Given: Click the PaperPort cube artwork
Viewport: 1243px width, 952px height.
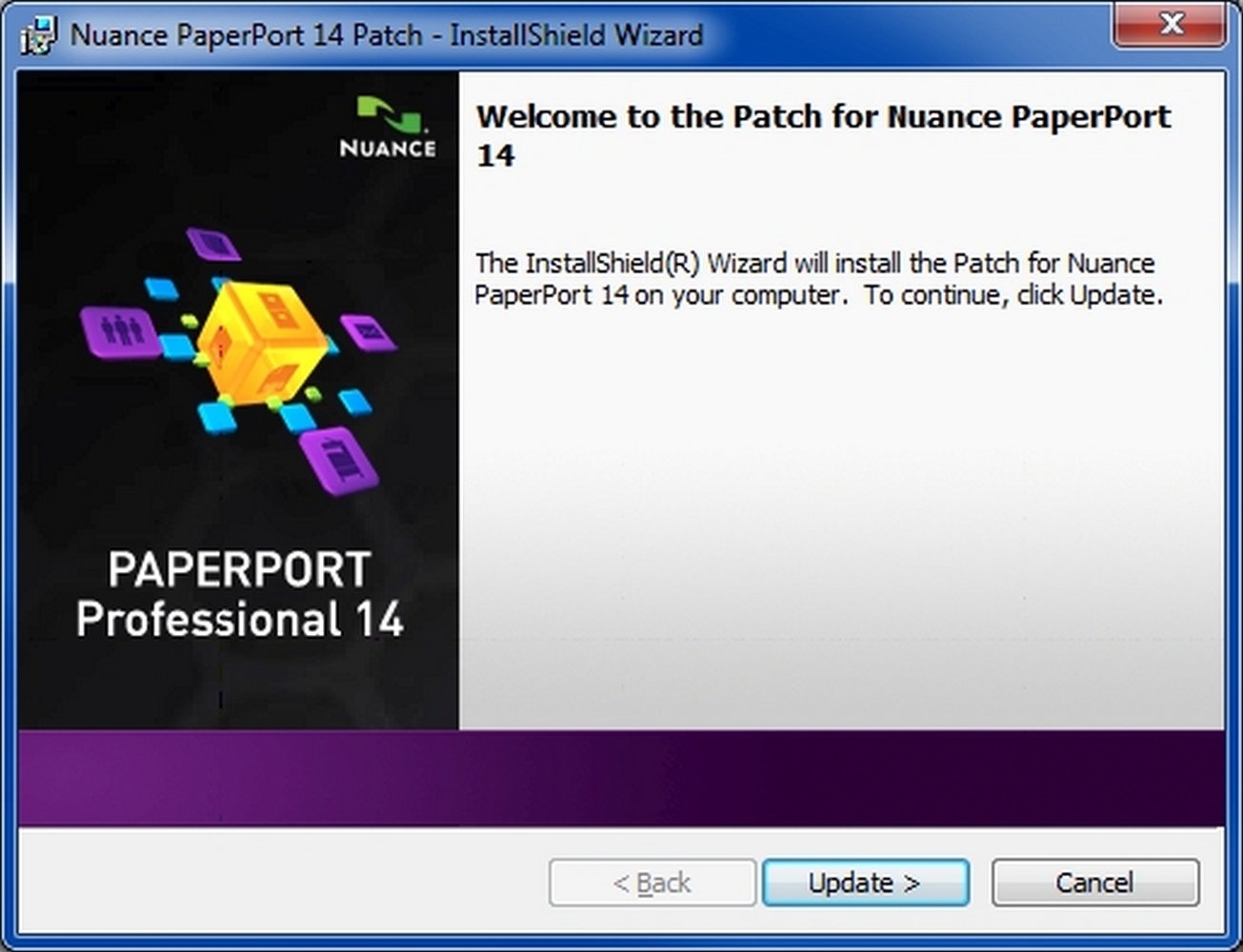Looking at the screenshot, I should coord(240,360).
